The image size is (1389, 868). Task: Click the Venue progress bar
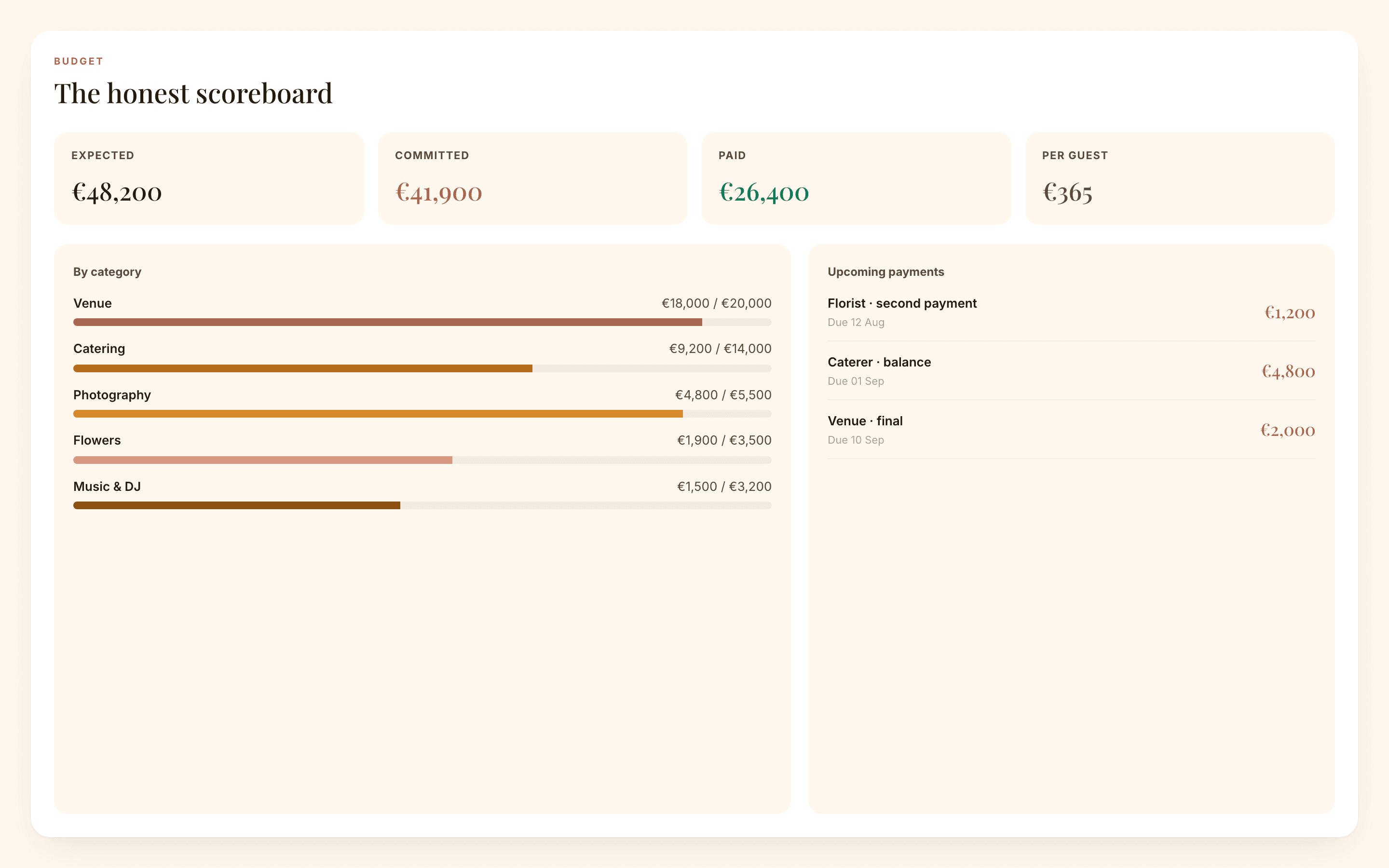[422, 322]
